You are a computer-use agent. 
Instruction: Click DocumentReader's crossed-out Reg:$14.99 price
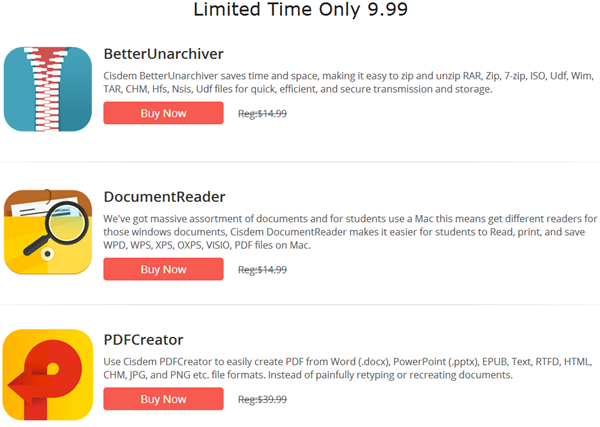point(262,269)
